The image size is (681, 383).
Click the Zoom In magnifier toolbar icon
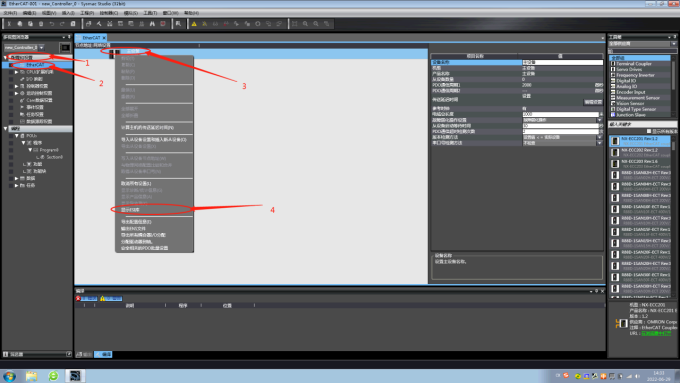pos(305,24)
